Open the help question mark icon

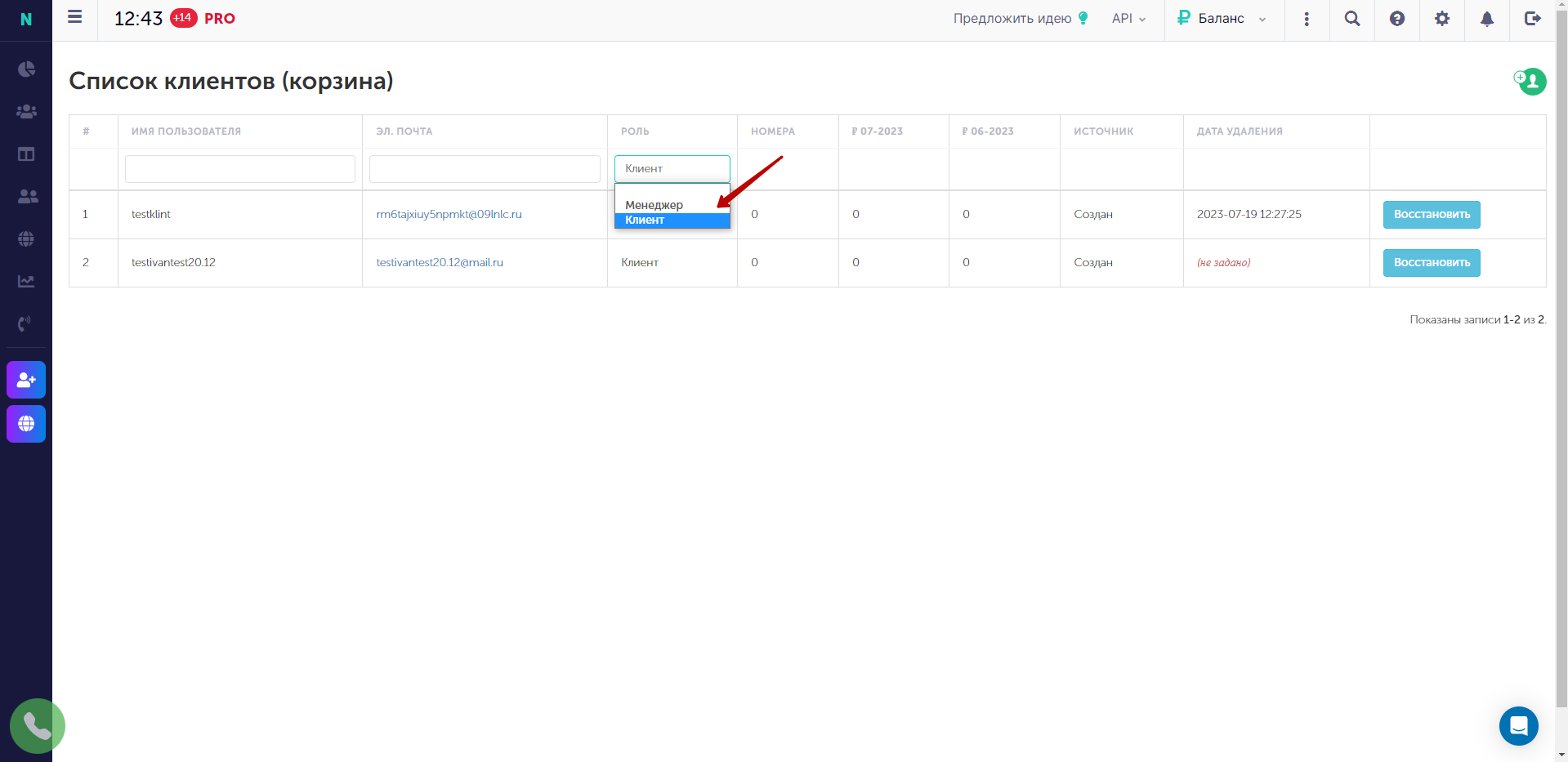[1397, 19]
